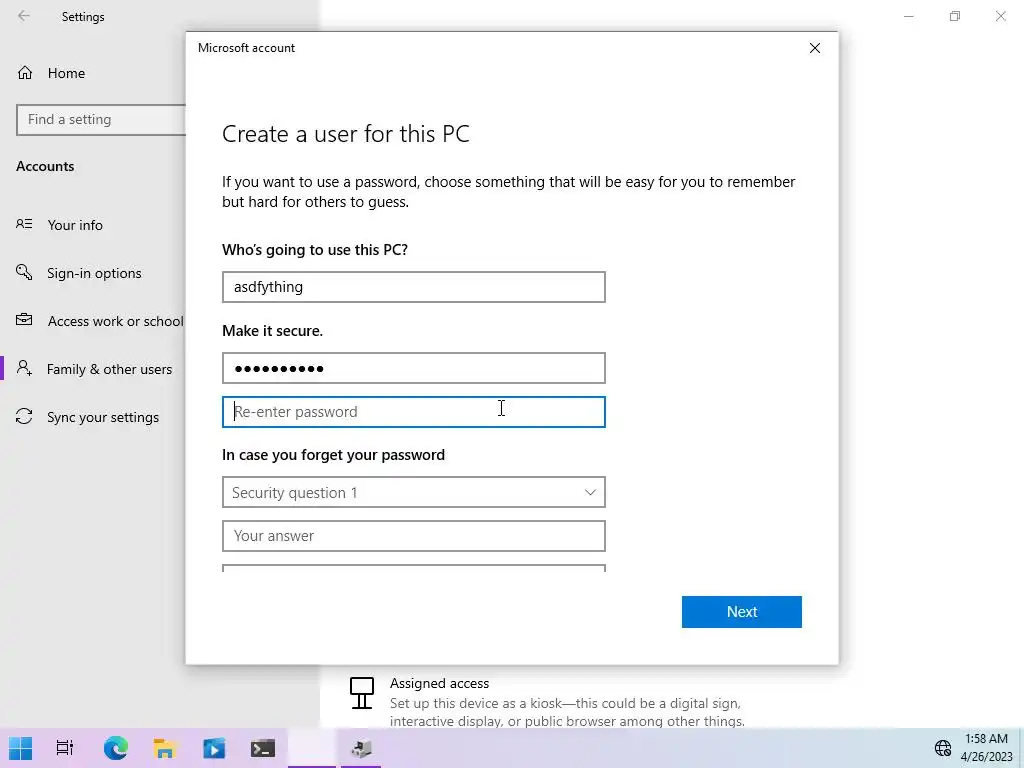This screenshot has height=768, width=1024.
Task: Click the Home label in the sidebar
Action: [x=66, y=73]
